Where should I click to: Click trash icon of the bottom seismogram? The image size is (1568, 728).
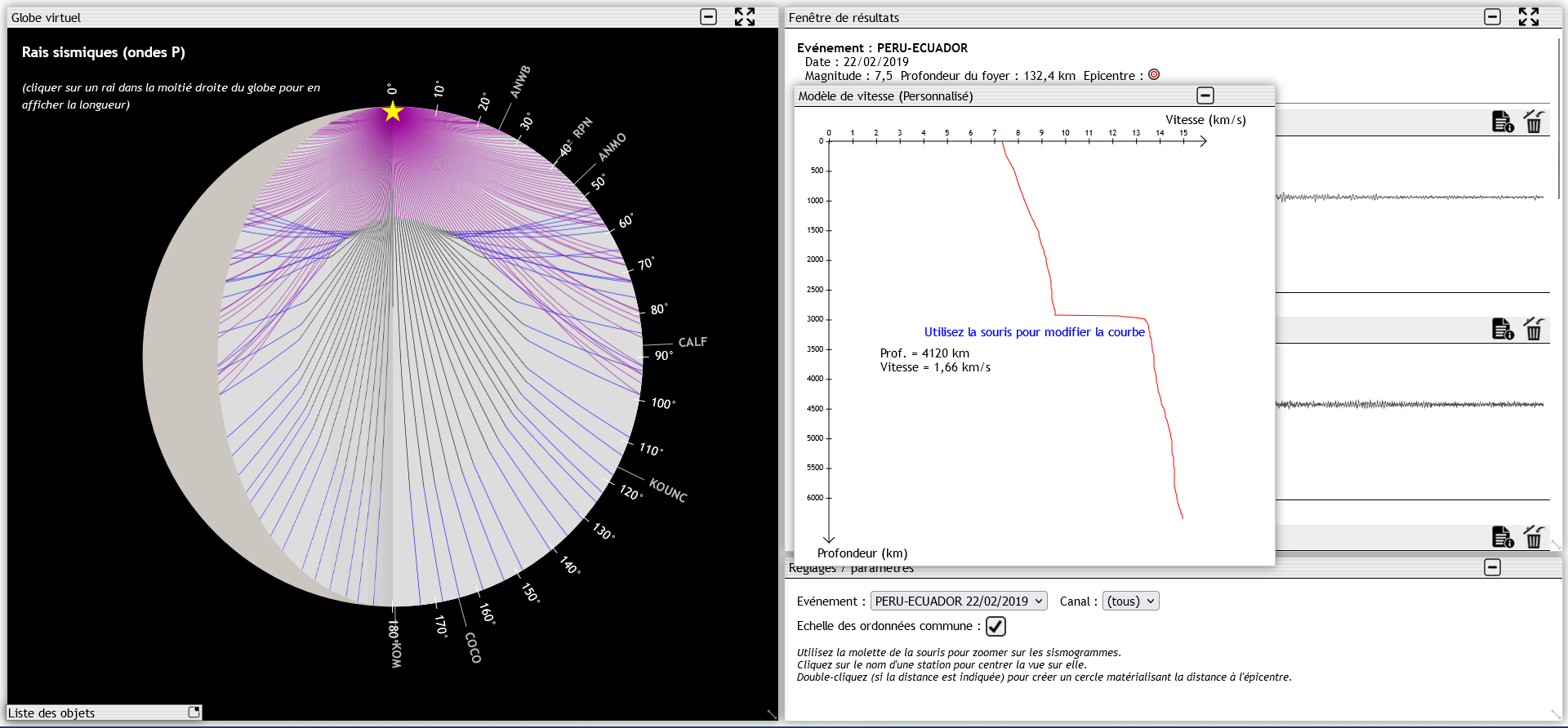[x=1534, y=537]
